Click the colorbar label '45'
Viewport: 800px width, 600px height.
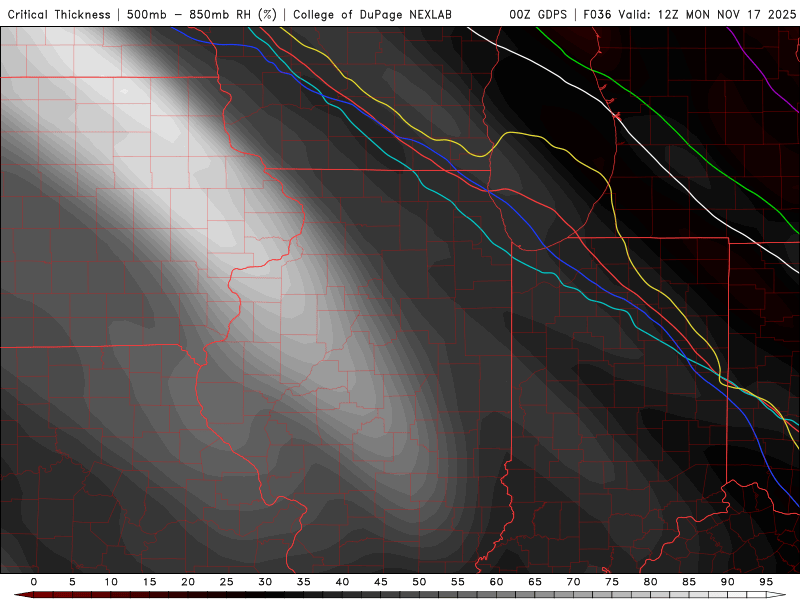(x=381, y=582)
